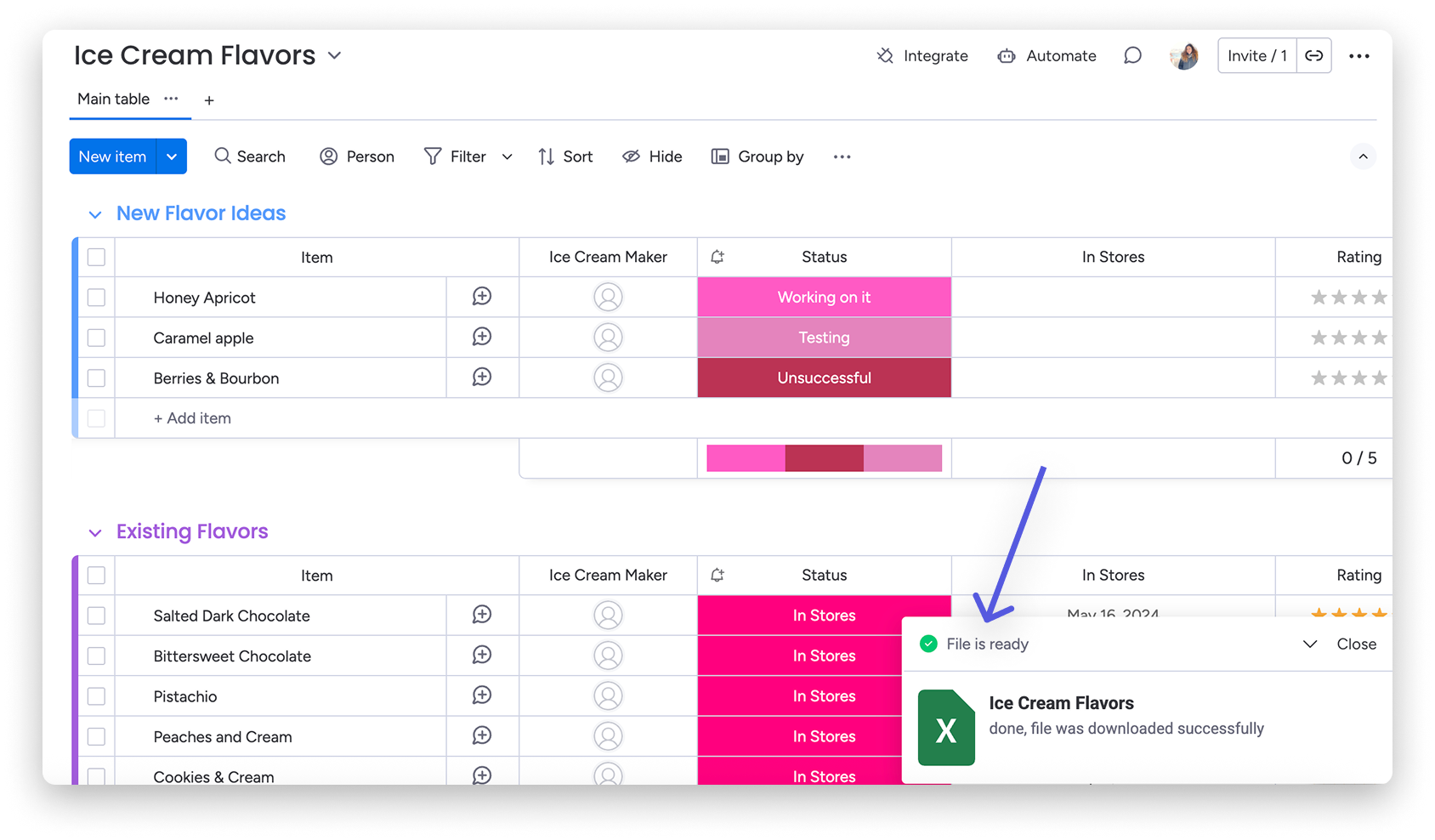The height and width of the screenshot is (840, 1435).
Task: Collapse the File is ready panel chevron
Action: tap(1310, 644)
